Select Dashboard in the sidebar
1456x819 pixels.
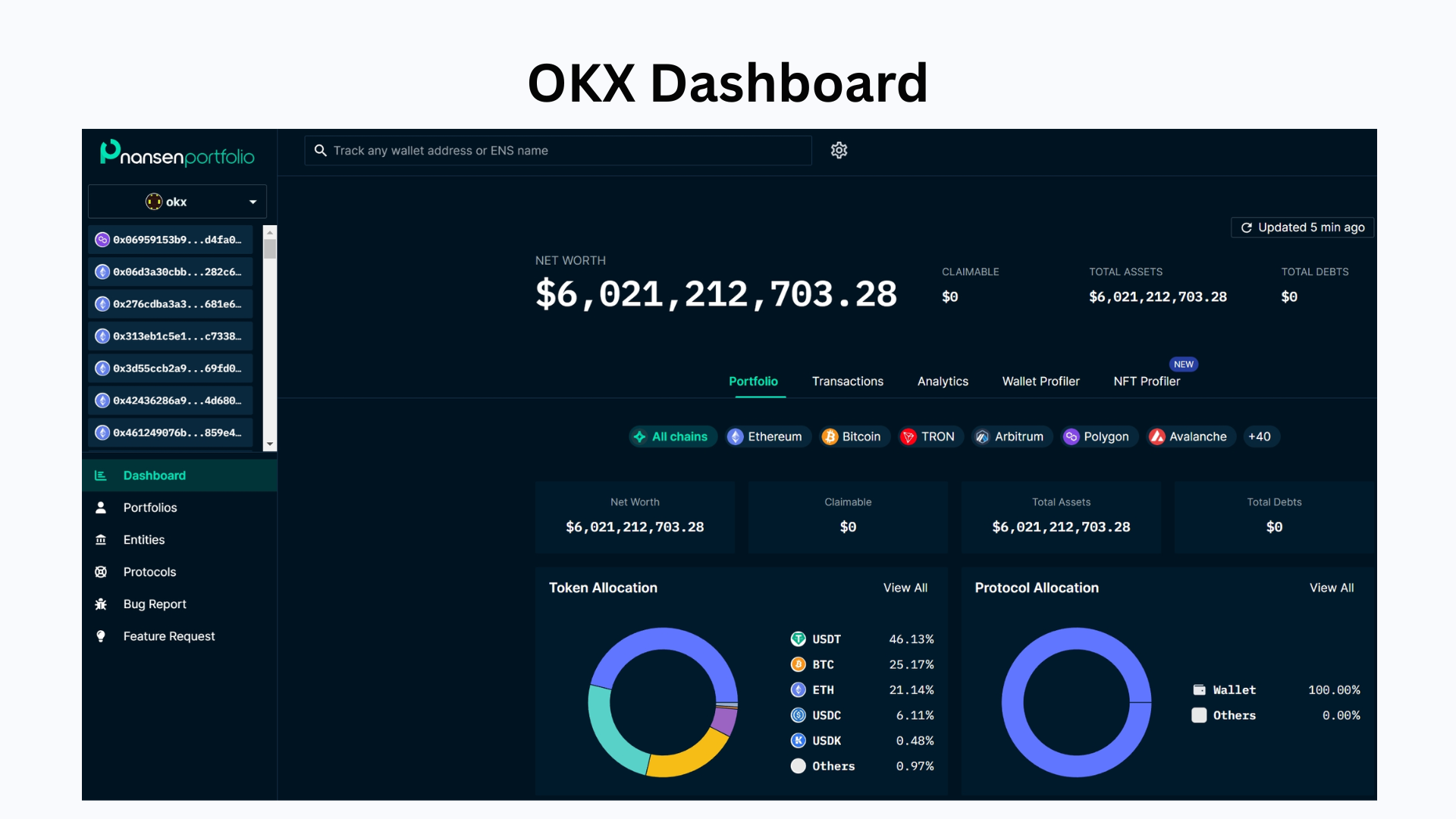pos(180,475)
